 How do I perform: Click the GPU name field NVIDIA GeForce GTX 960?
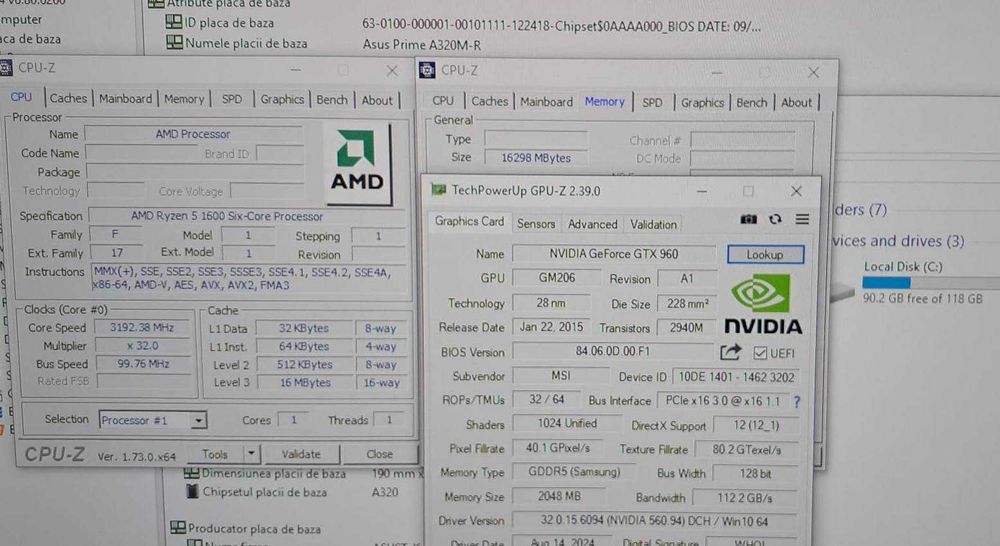614,254
